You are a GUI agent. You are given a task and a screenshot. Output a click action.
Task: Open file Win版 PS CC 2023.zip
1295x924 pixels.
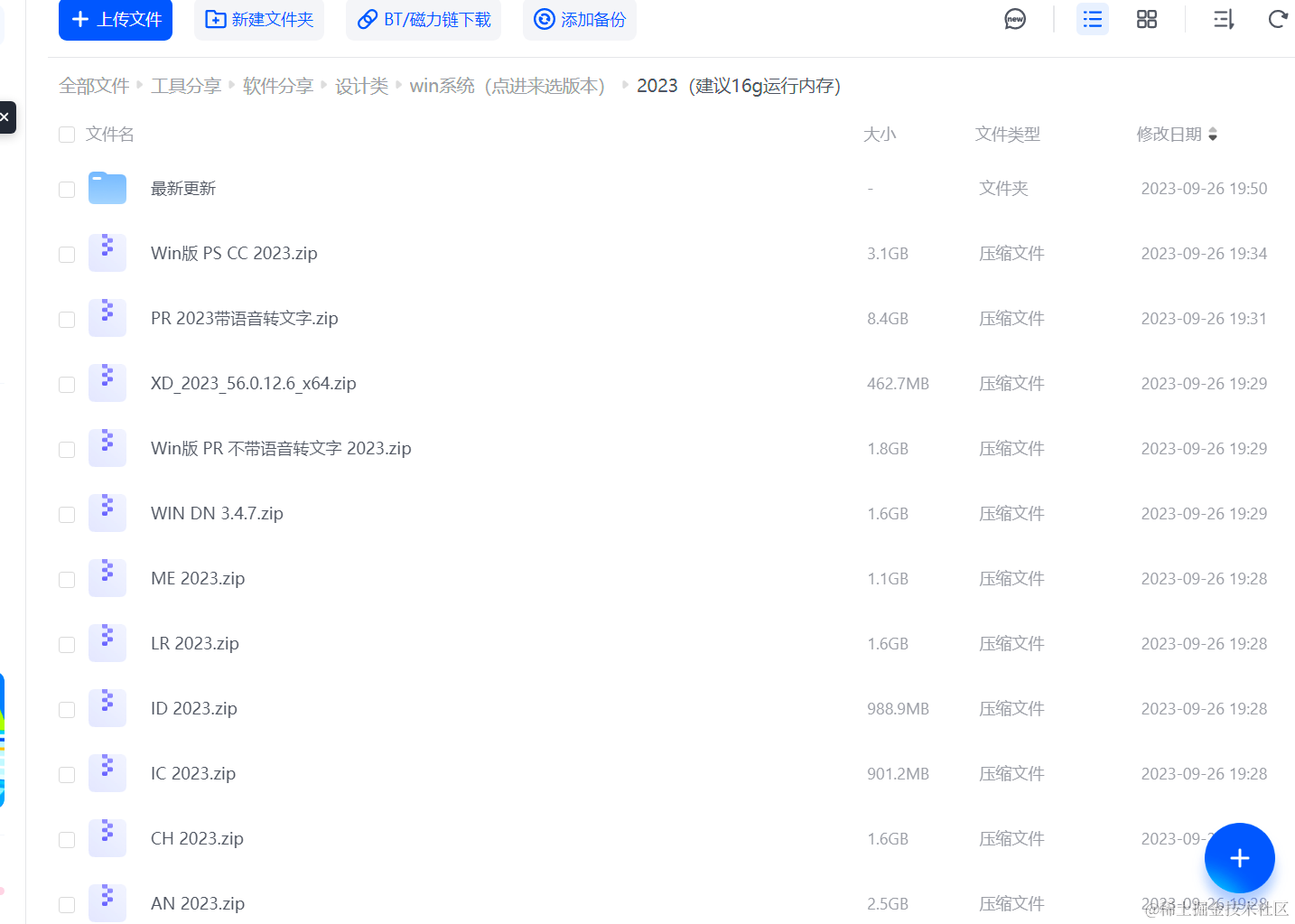click(x=234, y=254)
